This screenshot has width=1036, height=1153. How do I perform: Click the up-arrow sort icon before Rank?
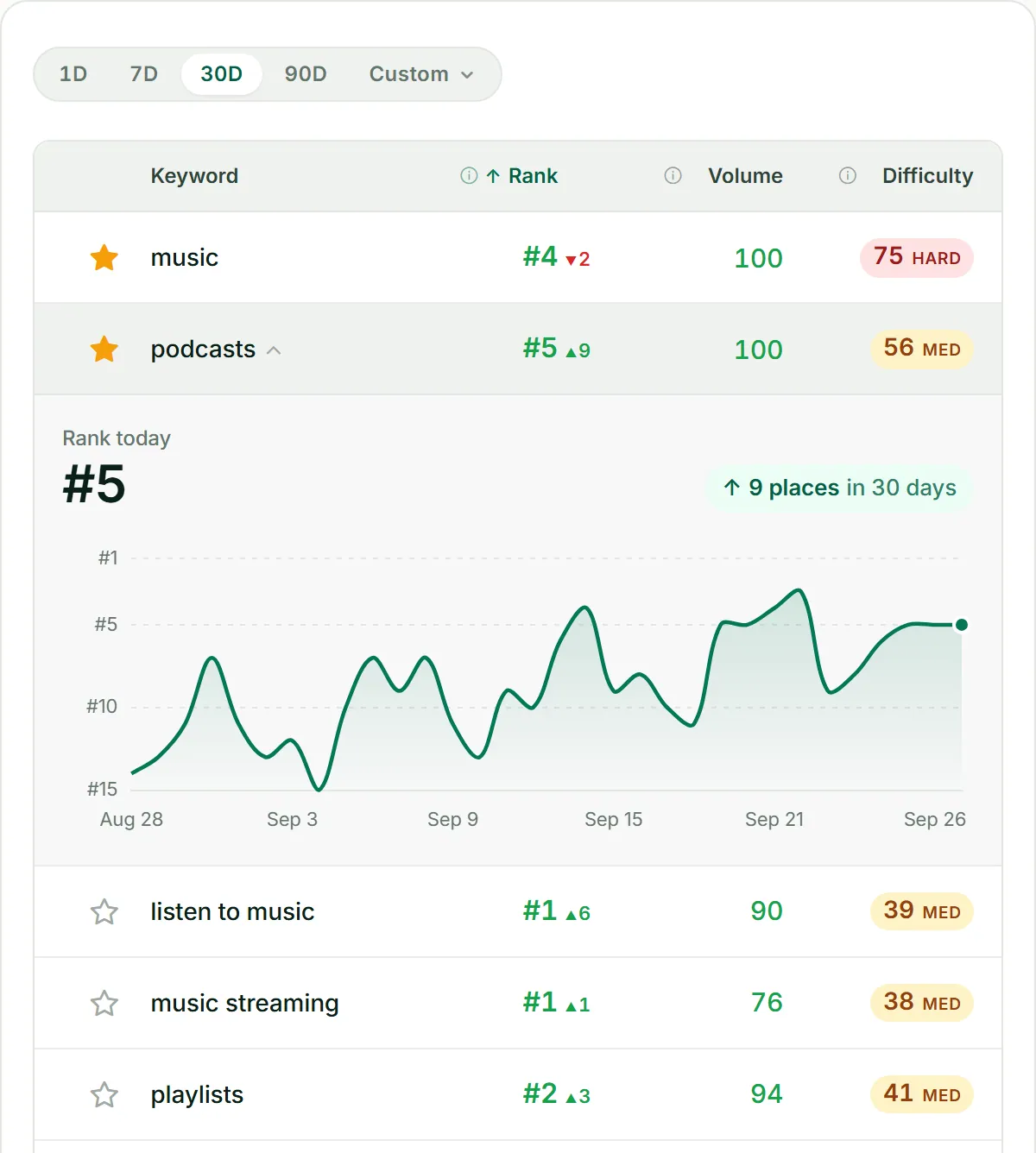click(x=493, y=176)
